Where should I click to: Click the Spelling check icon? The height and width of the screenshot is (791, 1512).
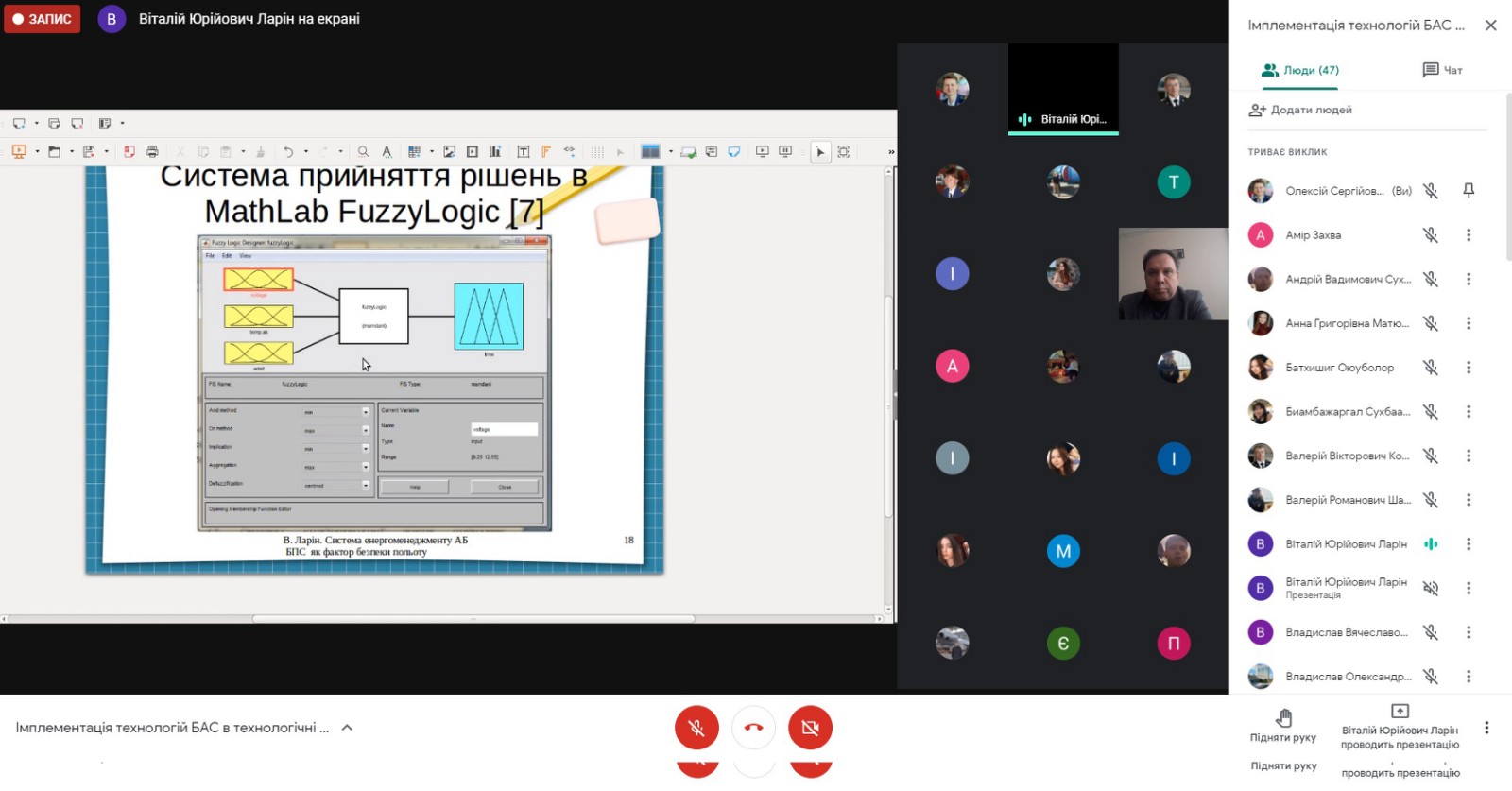click(387, 151)
